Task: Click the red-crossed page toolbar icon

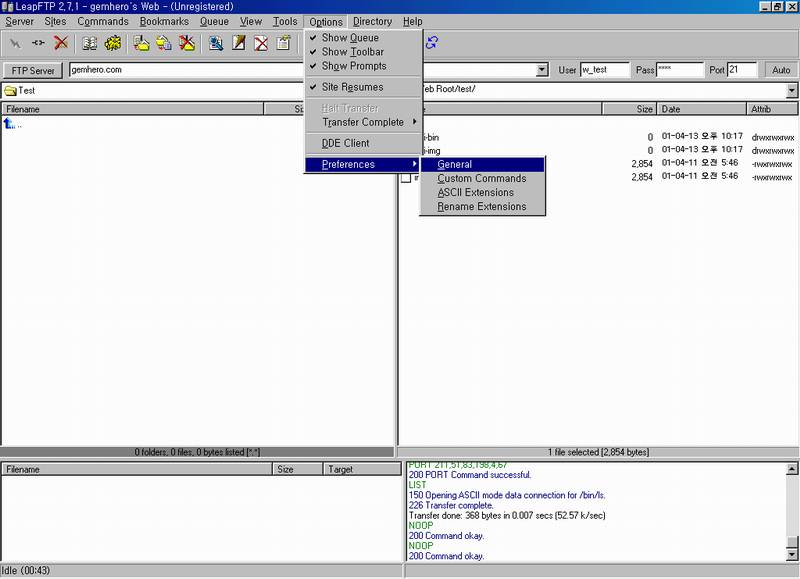Action: point(261,43)
